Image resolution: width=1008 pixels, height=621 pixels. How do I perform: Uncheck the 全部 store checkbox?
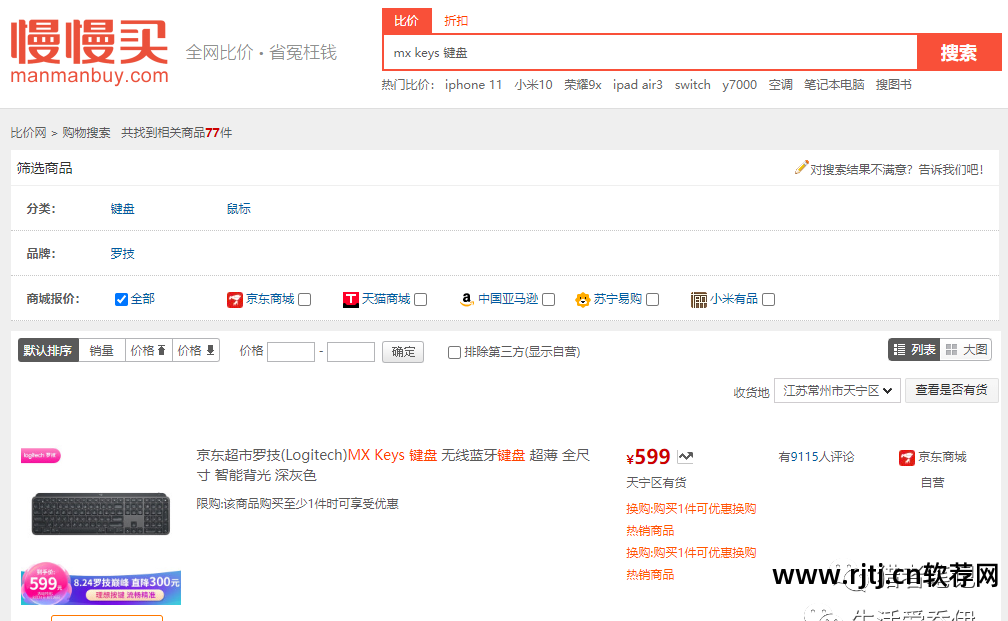(x=120, y=299)
